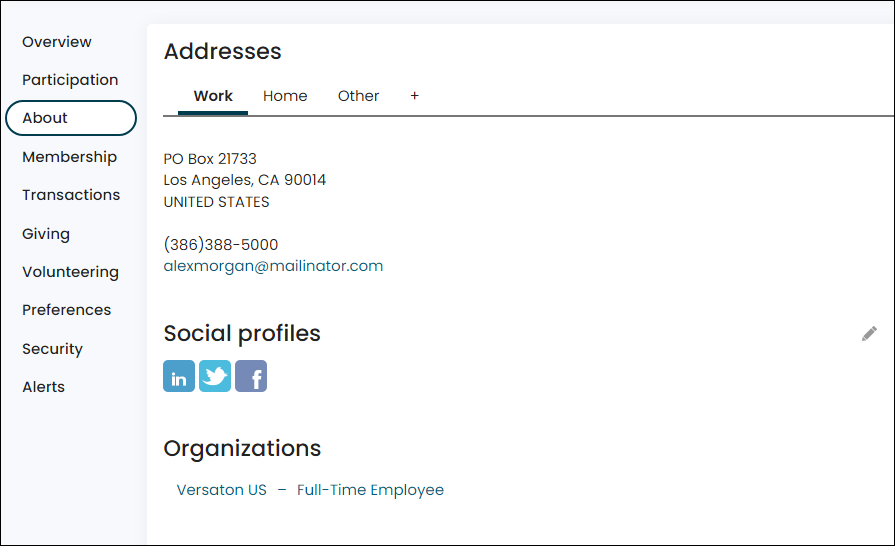Screen dimensions: 895x546
Task: Switch to the Other address tab
Action: tap(358, 96)
